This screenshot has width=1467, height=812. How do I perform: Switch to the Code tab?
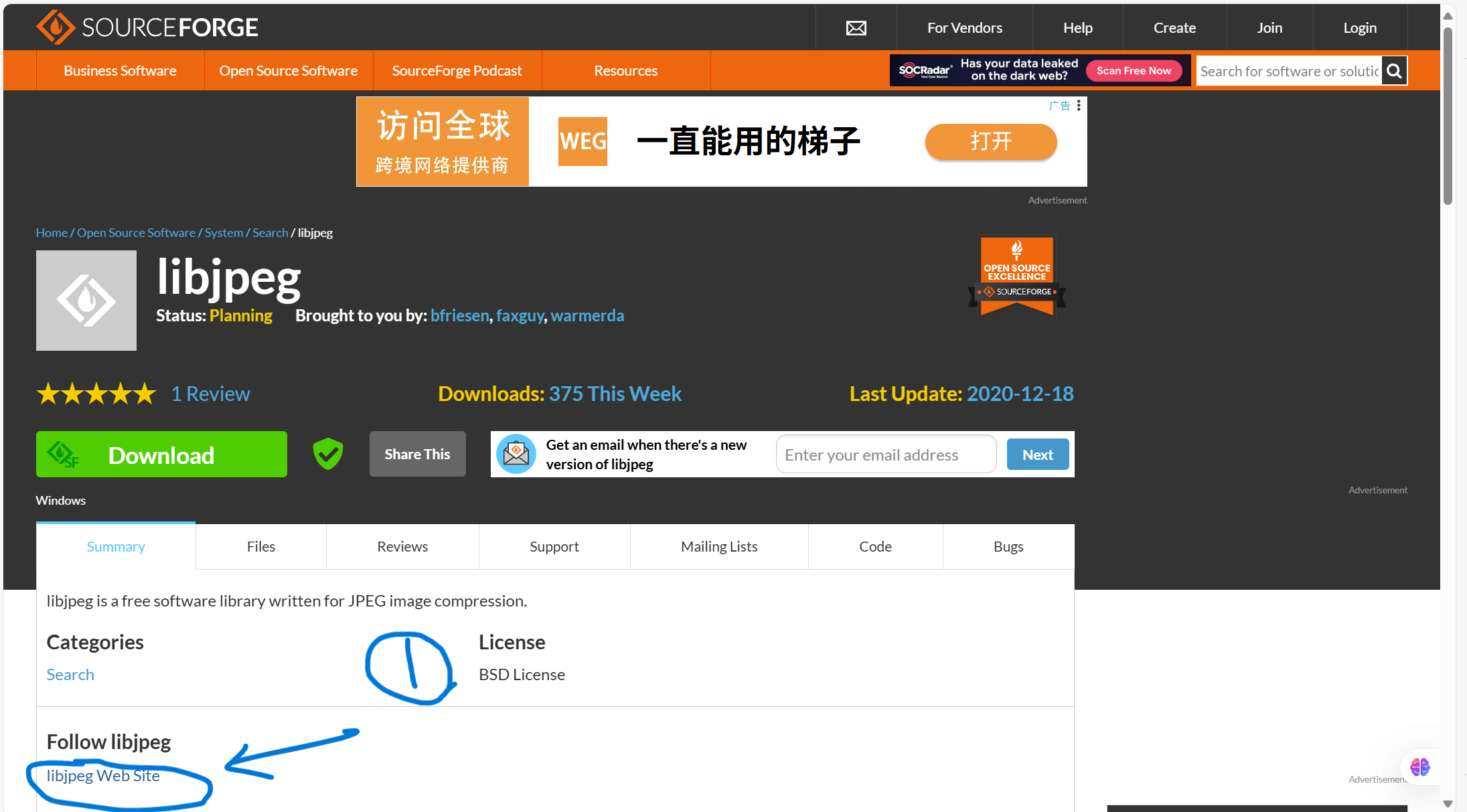pos(875,546)
